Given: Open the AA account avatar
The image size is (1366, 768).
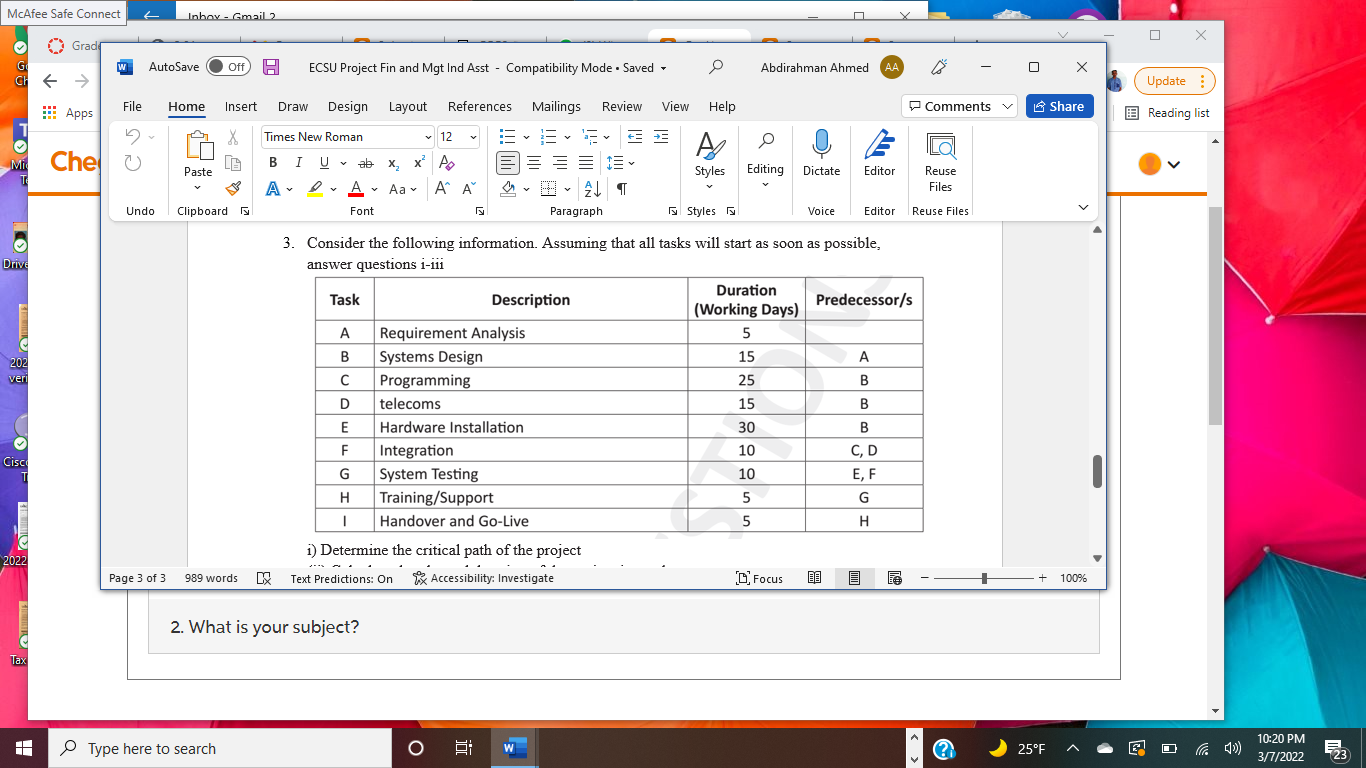Looking at the screenshot, I should pyautogui.click(x=892, y=67).
